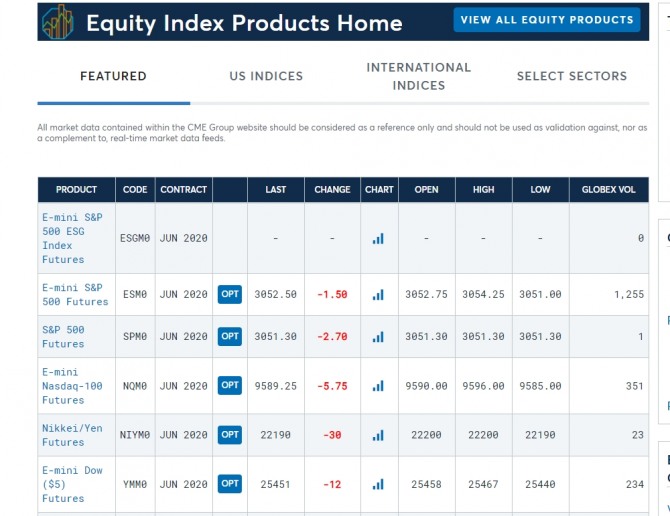Image resolution: width=670 pixels, height=516 pixels.
Task: Click chart icon in S&P 500 Futures row
Action: click(378, 337)
